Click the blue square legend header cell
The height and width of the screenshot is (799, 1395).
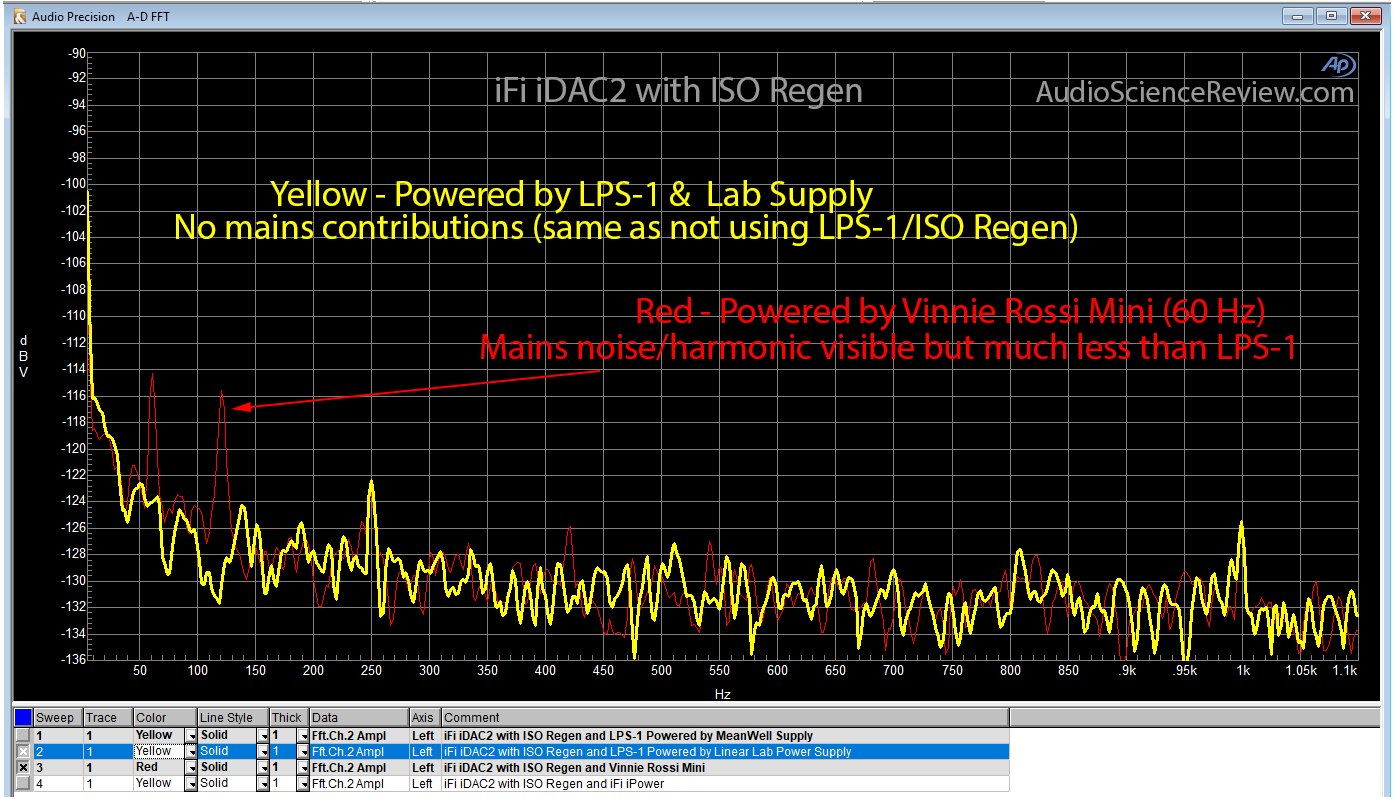coord(23,717)
